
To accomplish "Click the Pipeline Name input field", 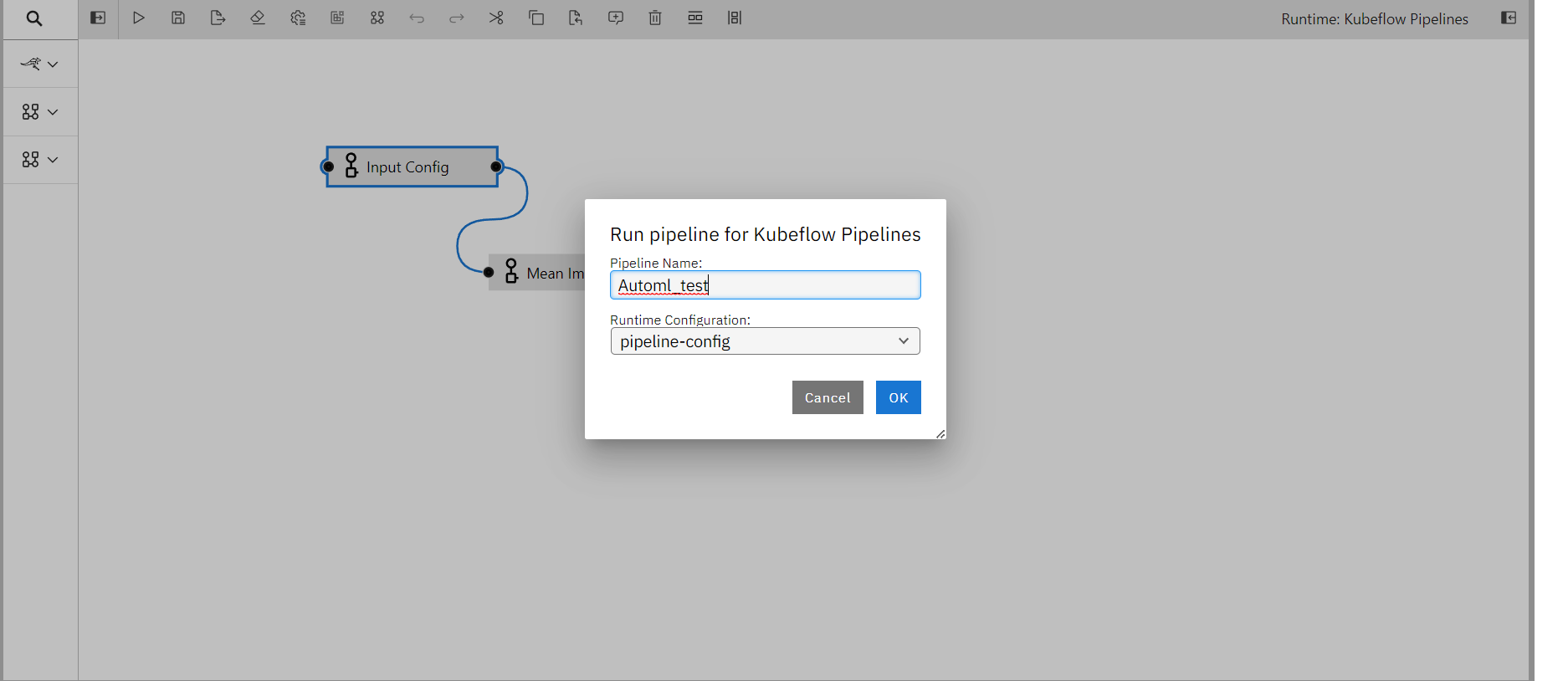I will click(x=766, y=284).
